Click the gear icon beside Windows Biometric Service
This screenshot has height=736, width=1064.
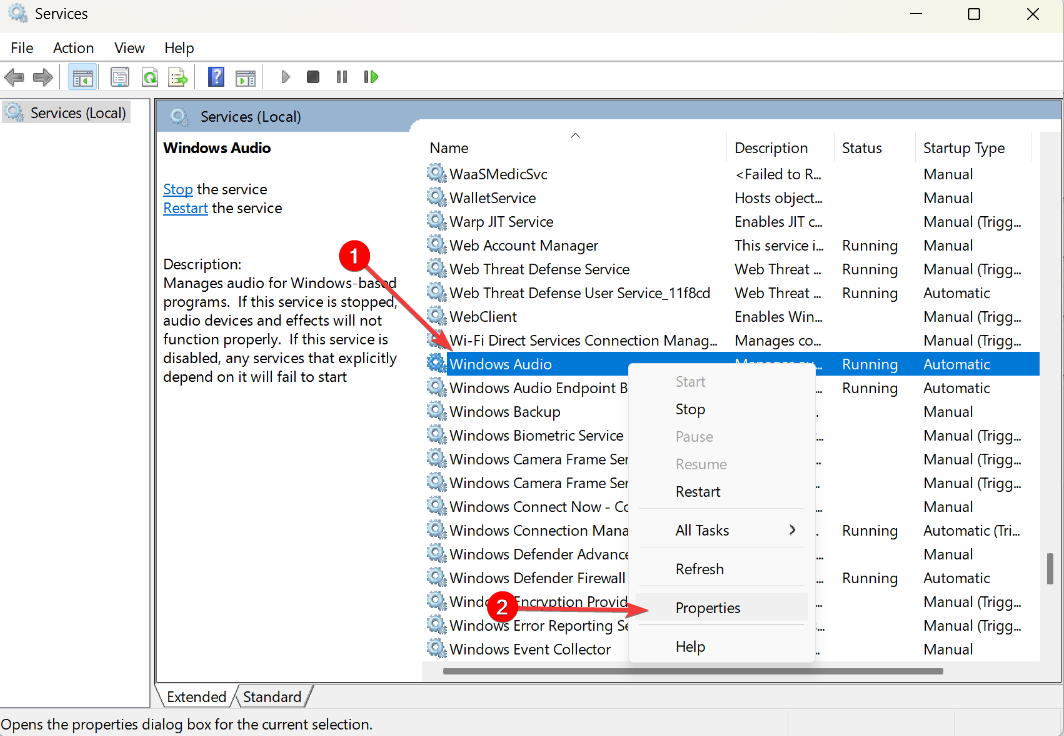(x=436, y=435)
